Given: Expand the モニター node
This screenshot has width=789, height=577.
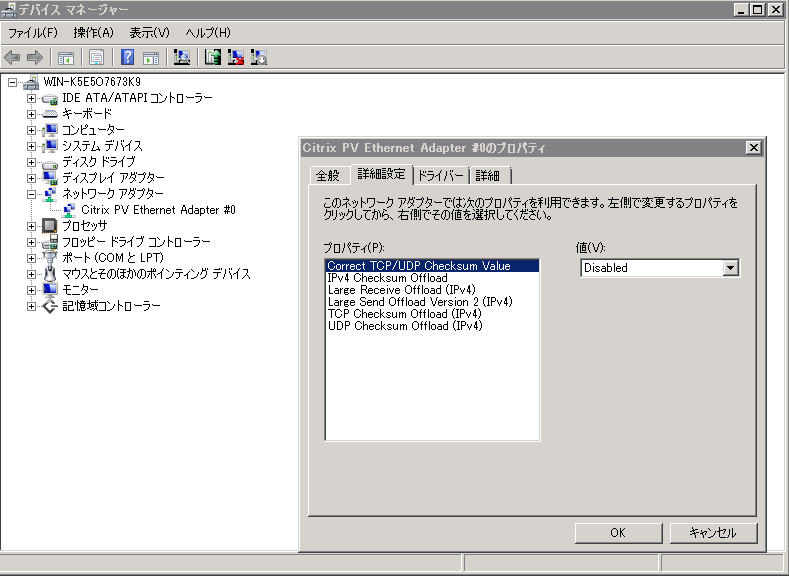Looking at the screenshot, I should click(31, 290).
